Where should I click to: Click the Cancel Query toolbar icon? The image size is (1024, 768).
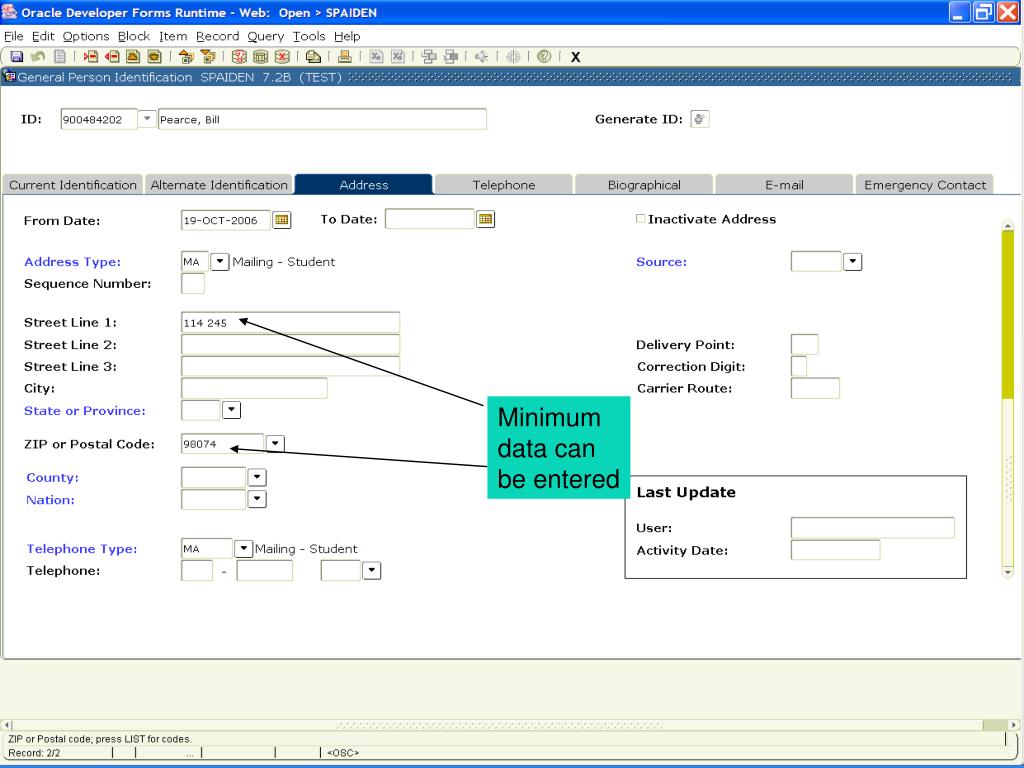pos(282,57)
